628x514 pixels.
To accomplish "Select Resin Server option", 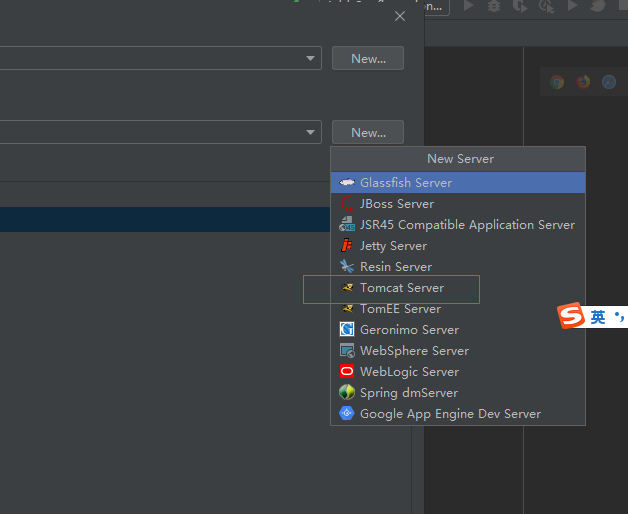I will tap(458, 267).
